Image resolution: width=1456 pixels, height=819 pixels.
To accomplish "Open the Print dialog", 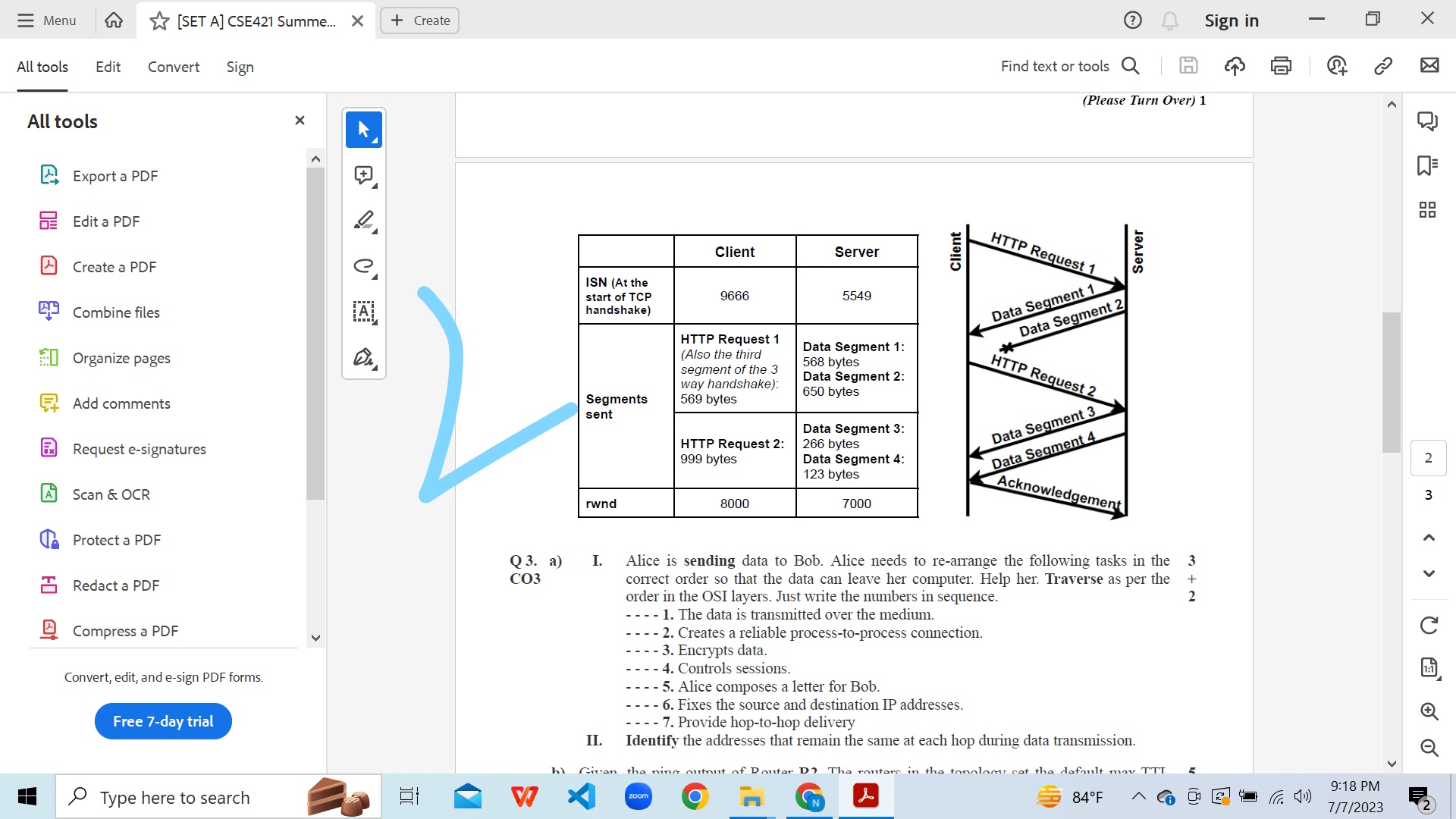I will (1281, 66).
